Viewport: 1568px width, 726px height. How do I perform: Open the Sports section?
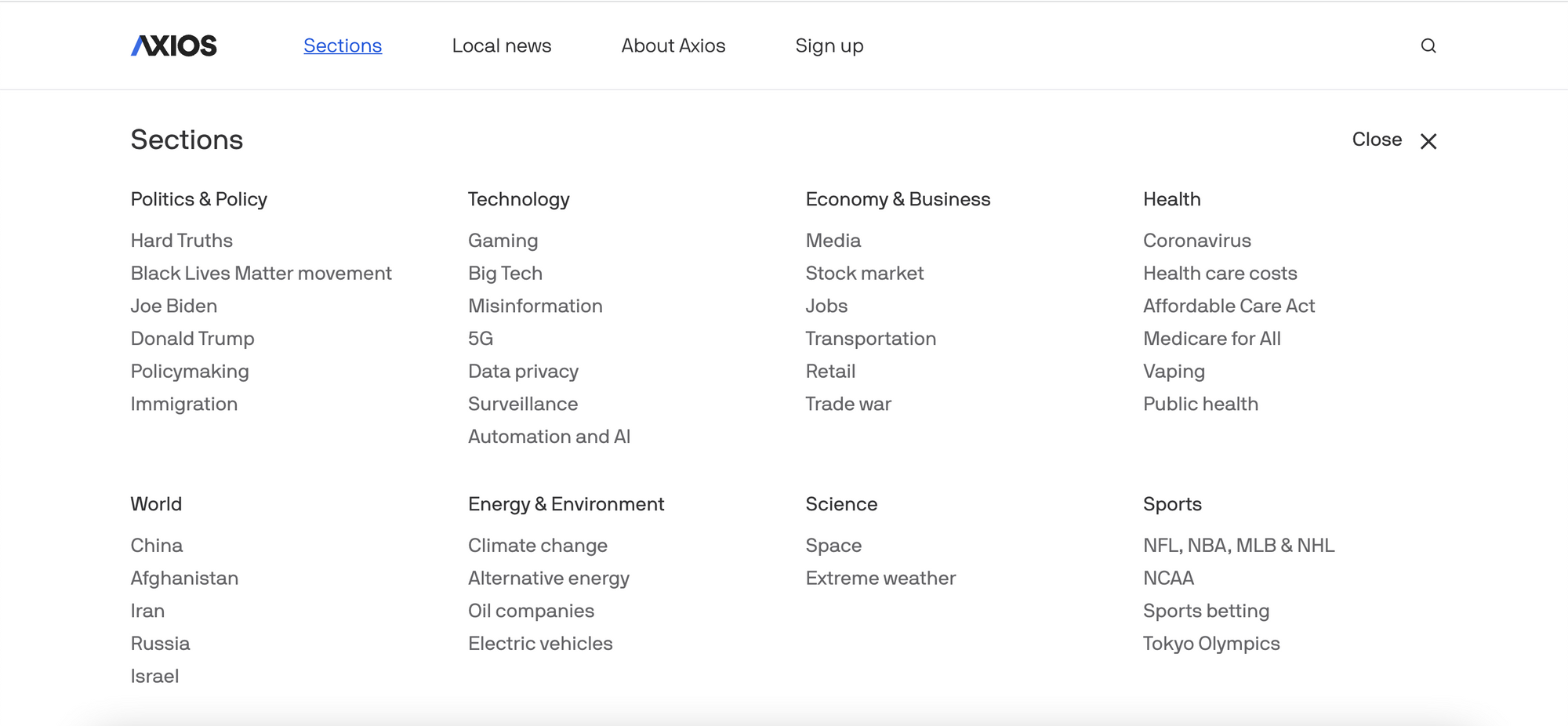(x=1173, y=504)
